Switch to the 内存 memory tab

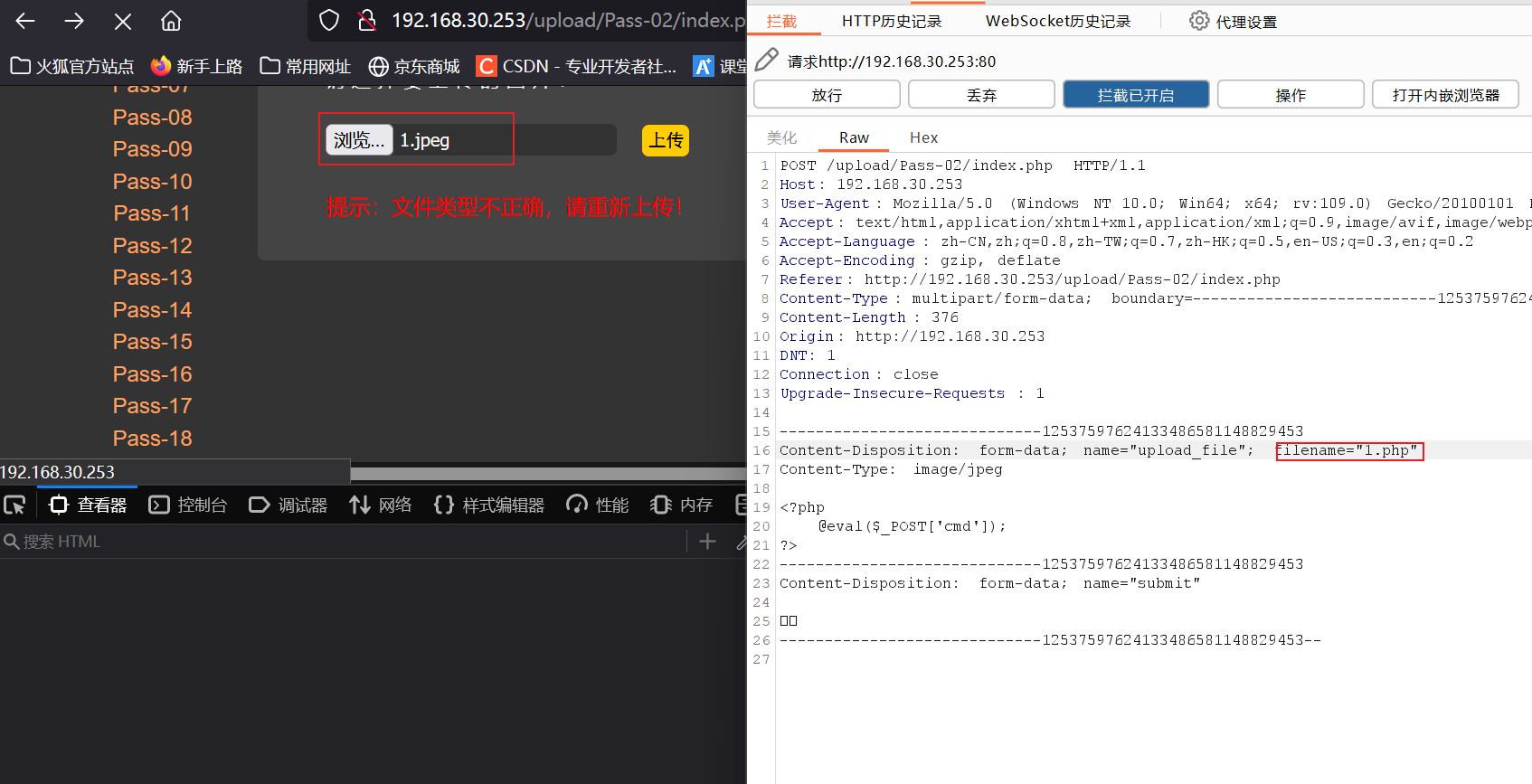point(682,505)
